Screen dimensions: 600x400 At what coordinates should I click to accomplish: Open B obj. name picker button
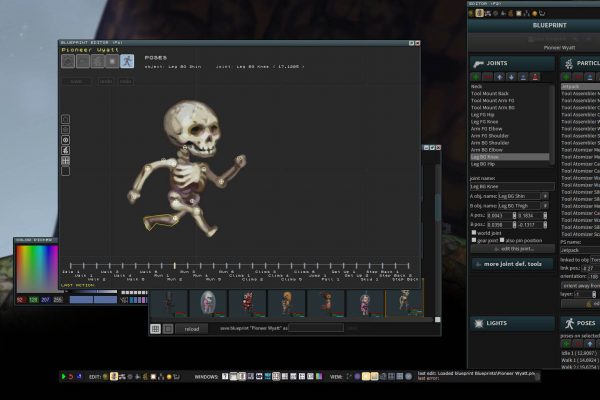point(545,206)
